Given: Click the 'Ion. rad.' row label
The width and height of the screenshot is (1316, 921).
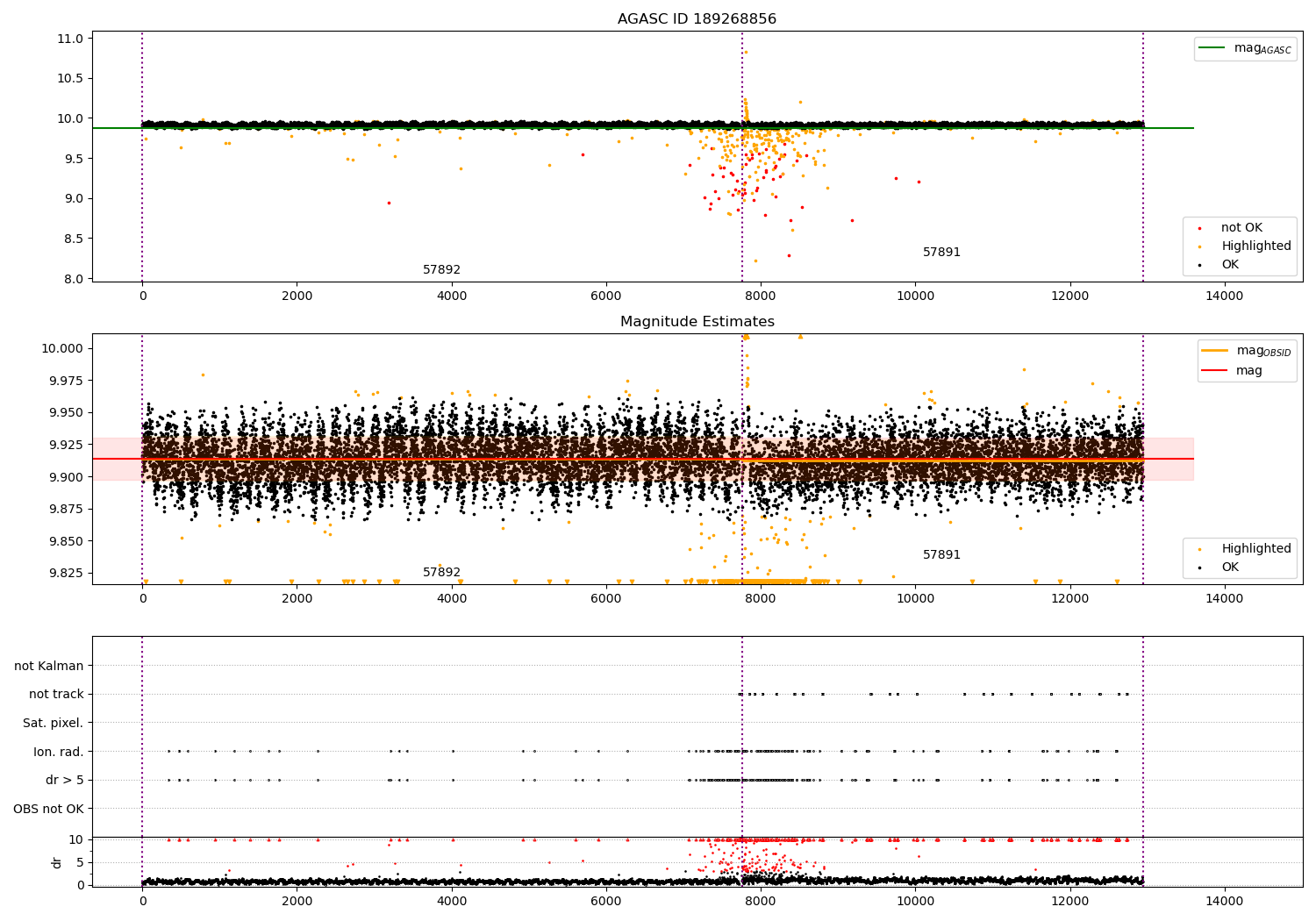Looking at the screenshot, I should tap(59, 752).
